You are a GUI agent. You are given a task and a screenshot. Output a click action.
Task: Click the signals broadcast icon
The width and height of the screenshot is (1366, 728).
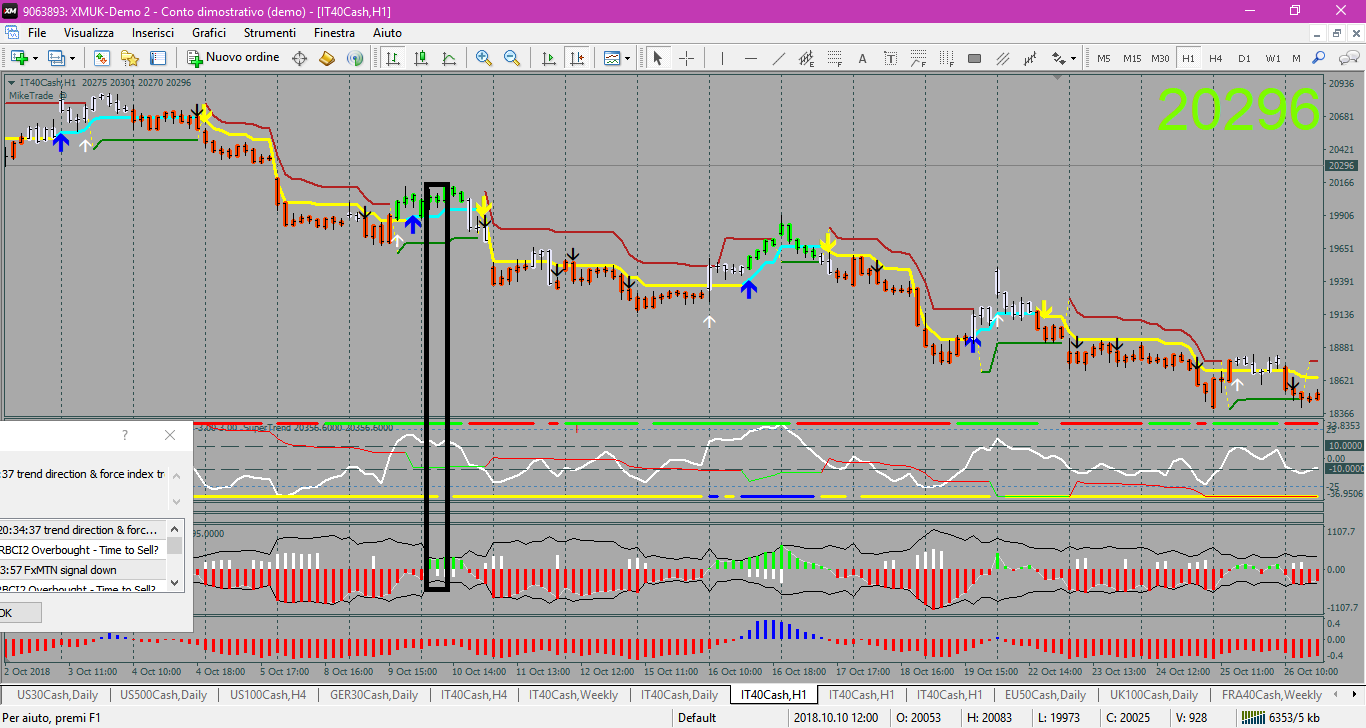point(355,58)
